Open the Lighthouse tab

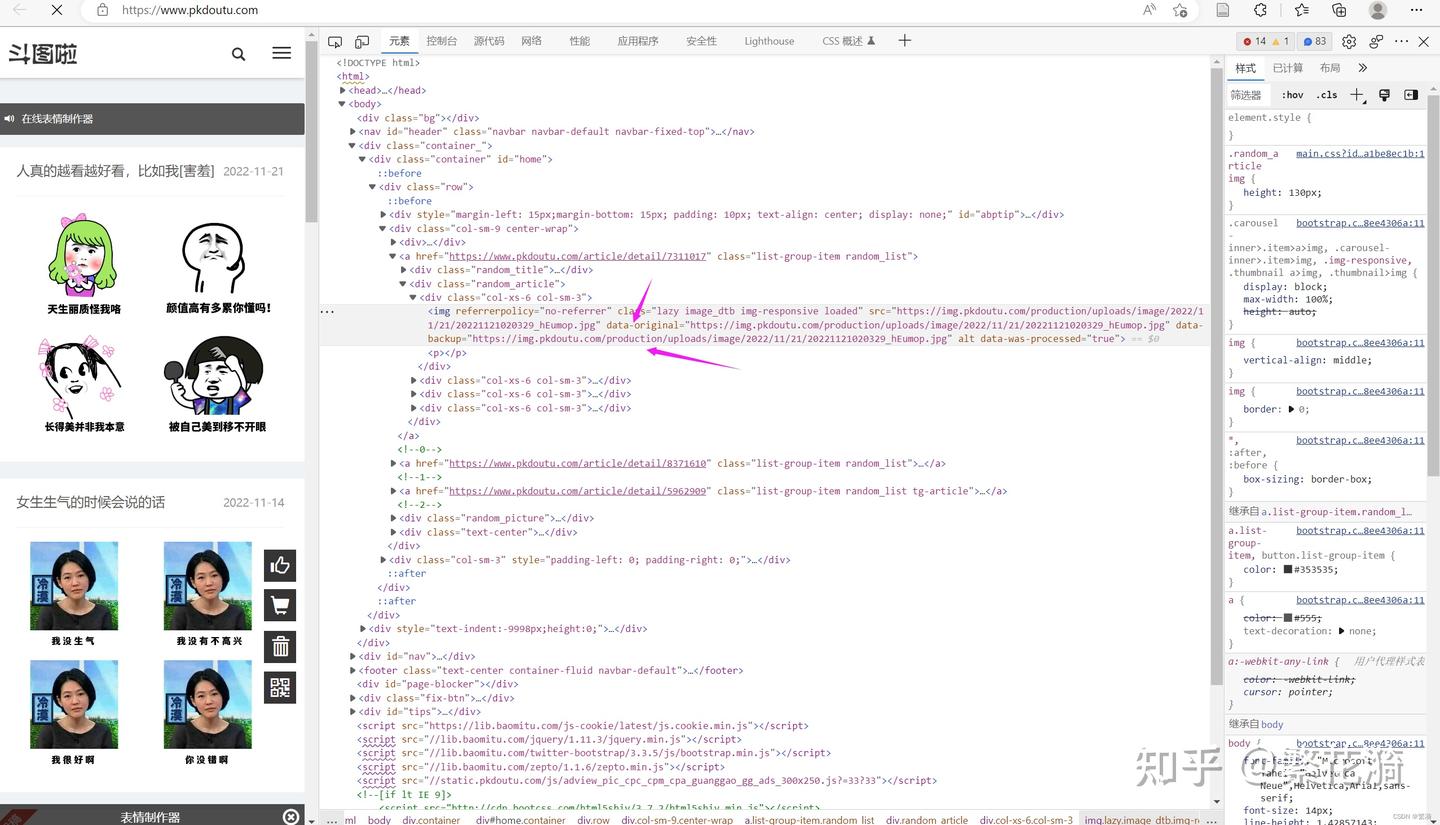(x=769, y=41)
